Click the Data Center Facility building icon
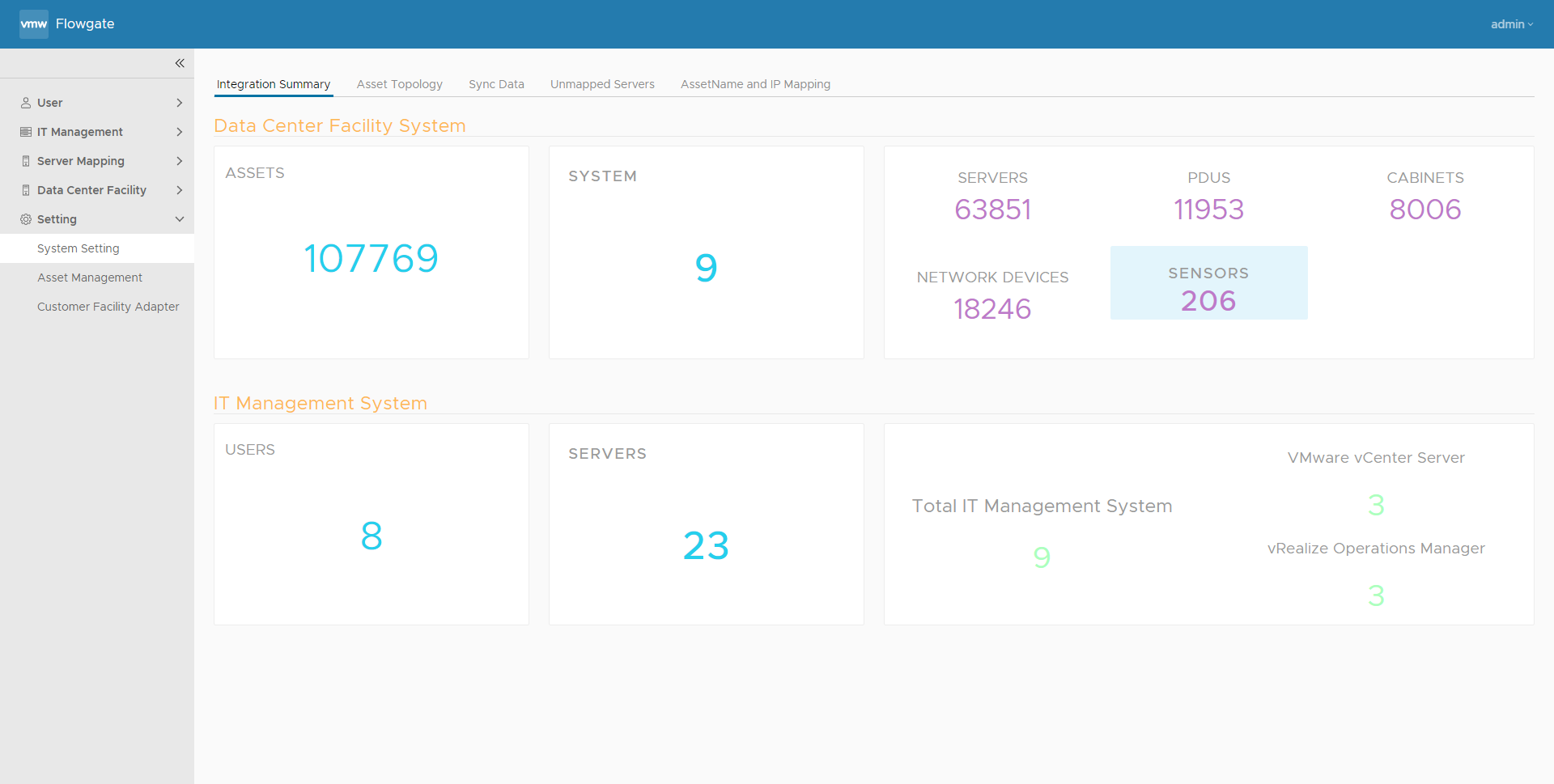Image resolution: width=1554 pixels, height=784 pixels. pyautogui.click(x=26, y=190)
